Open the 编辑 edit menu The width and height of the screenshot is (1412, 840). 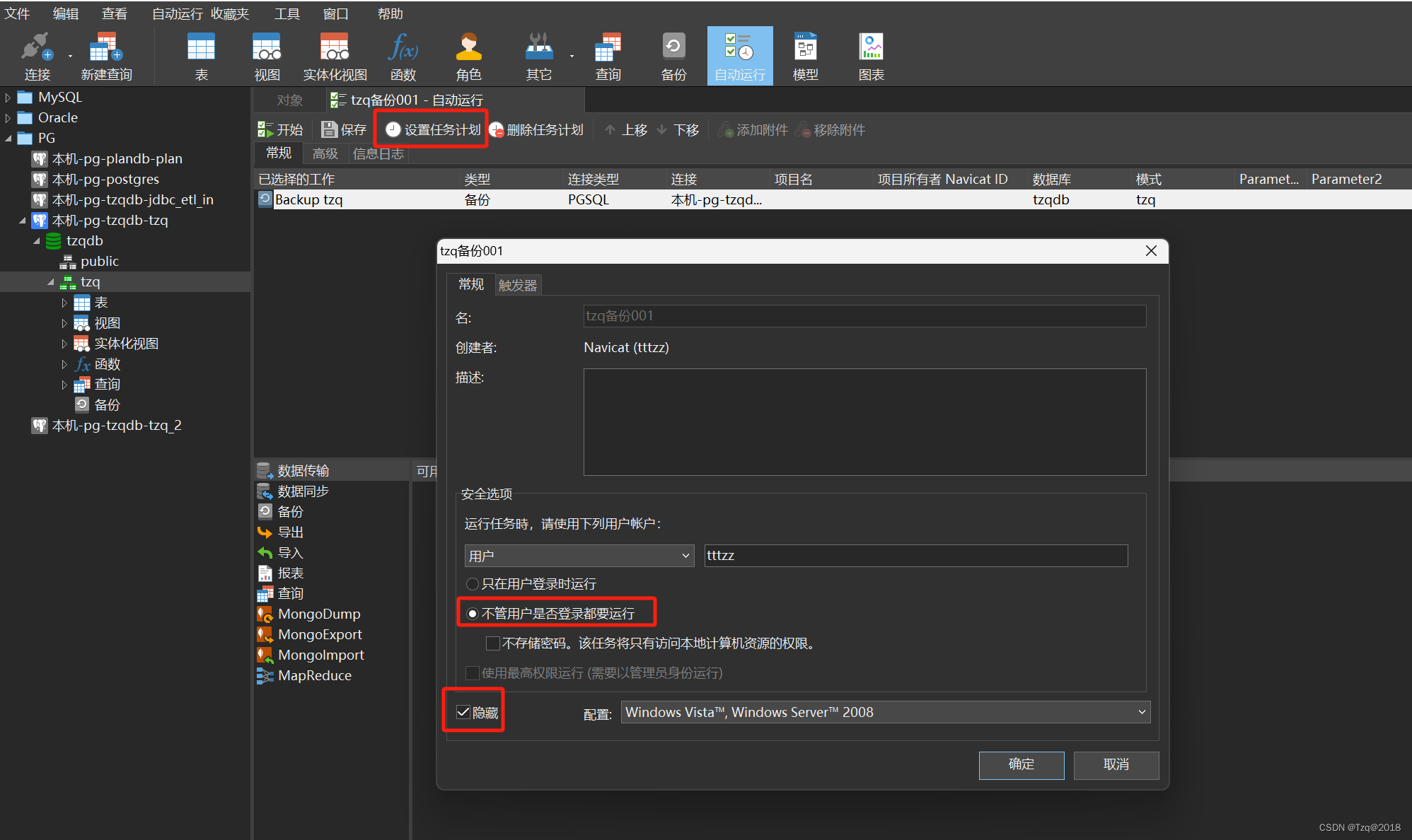point(66,13)
